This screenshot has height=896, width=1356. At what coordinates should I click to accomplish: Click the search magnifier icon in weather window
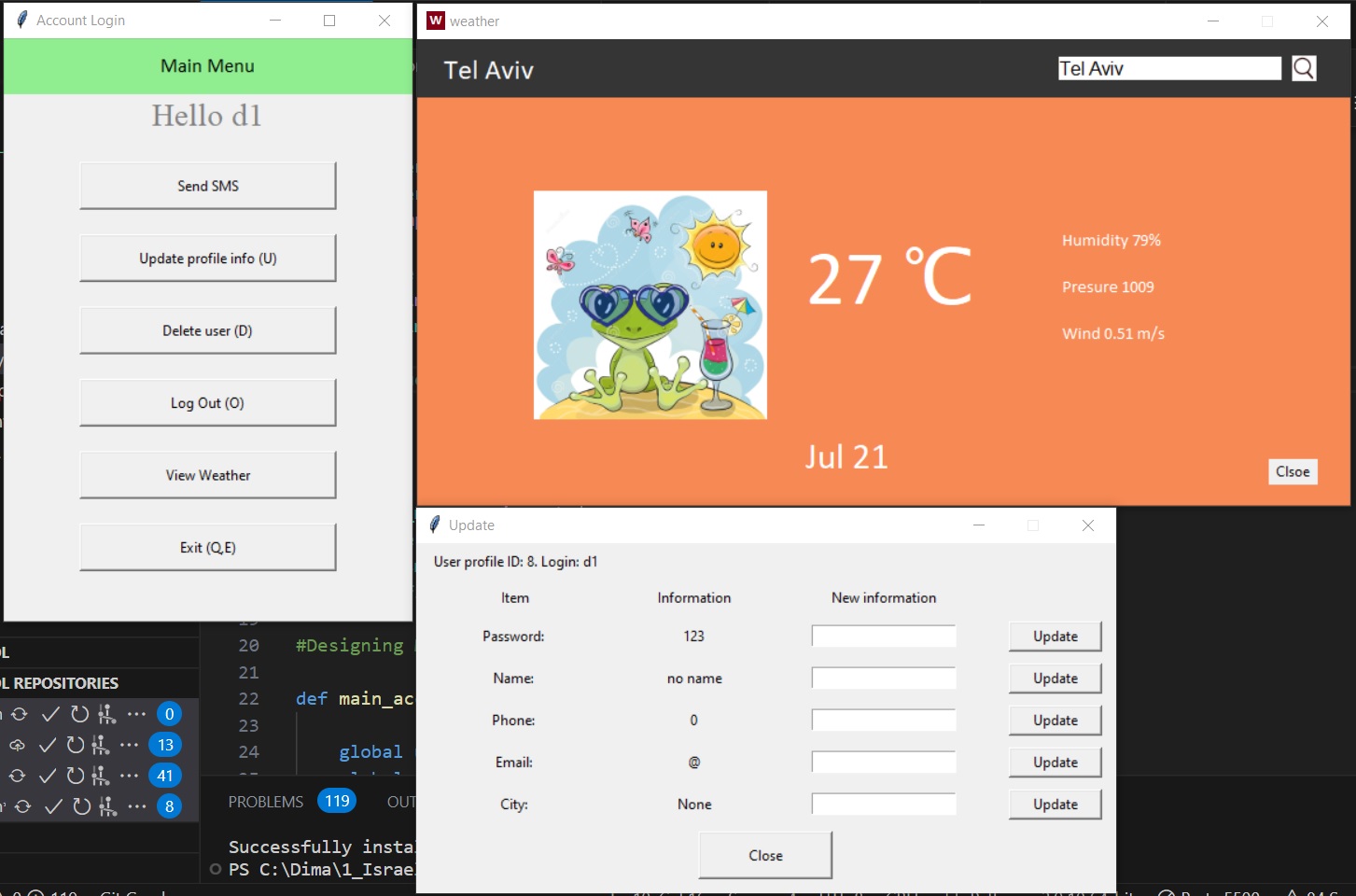coord(1304,68)
